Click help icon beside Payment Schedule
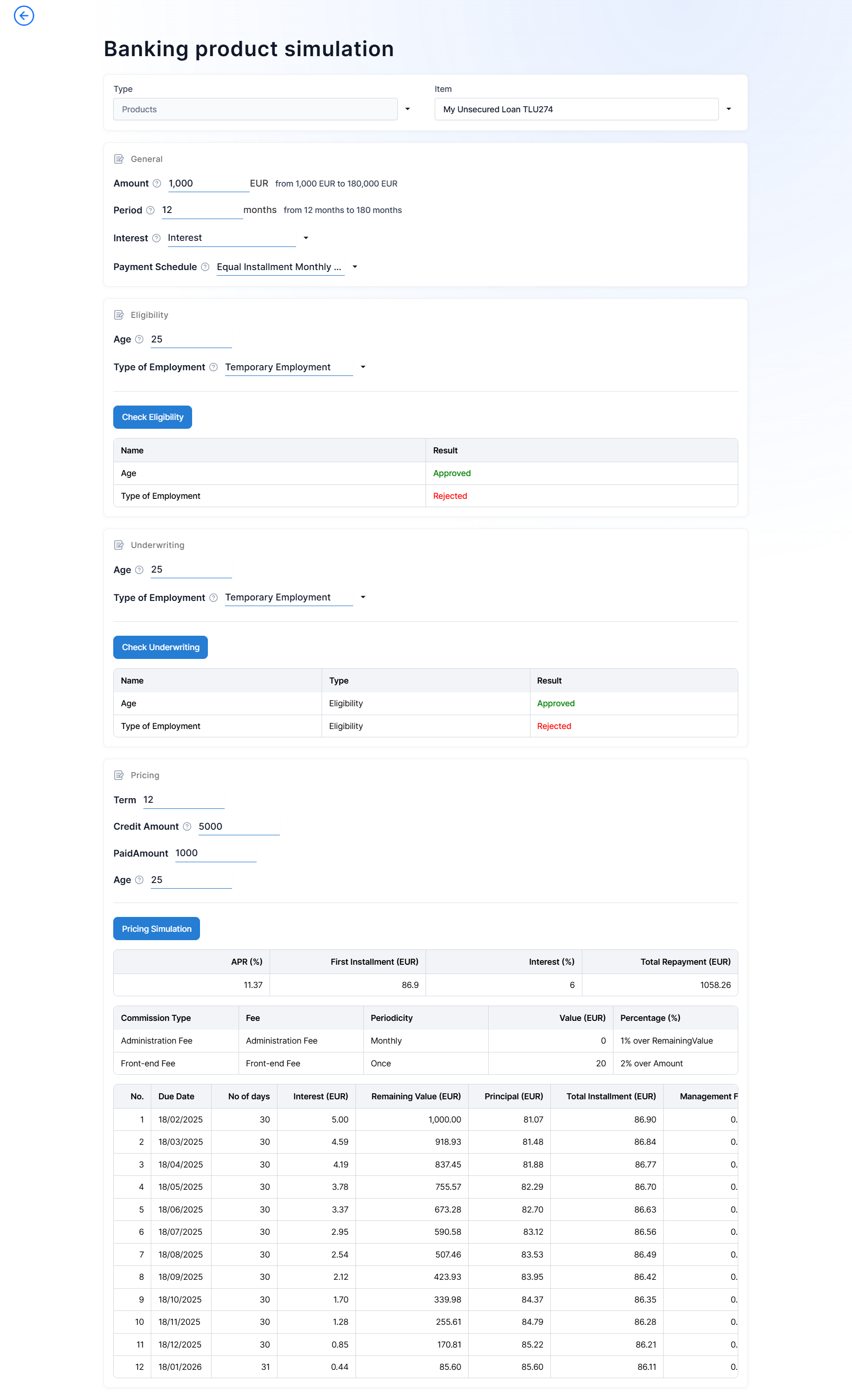This screenshot has height=1400, width=852. pos(205,267)
